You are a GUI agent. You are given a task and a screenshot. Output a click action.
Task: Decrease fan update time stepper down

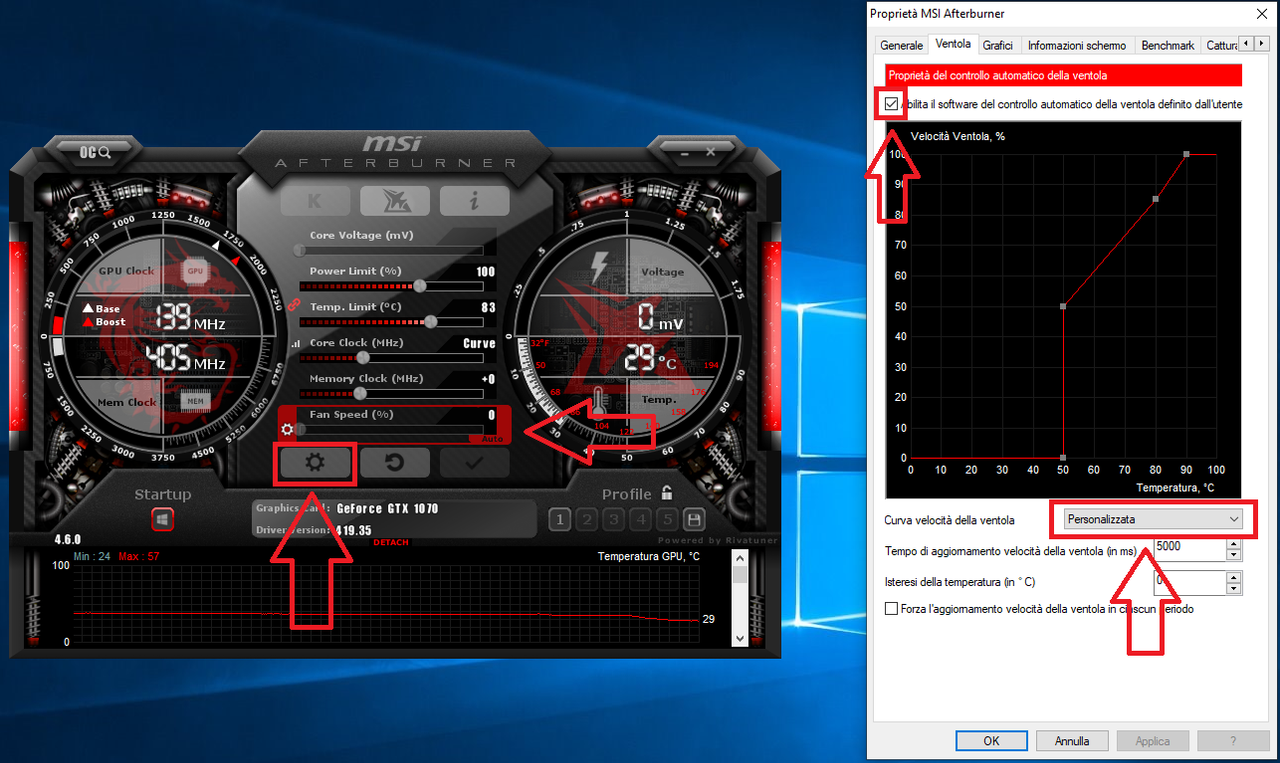point(1234,554)
